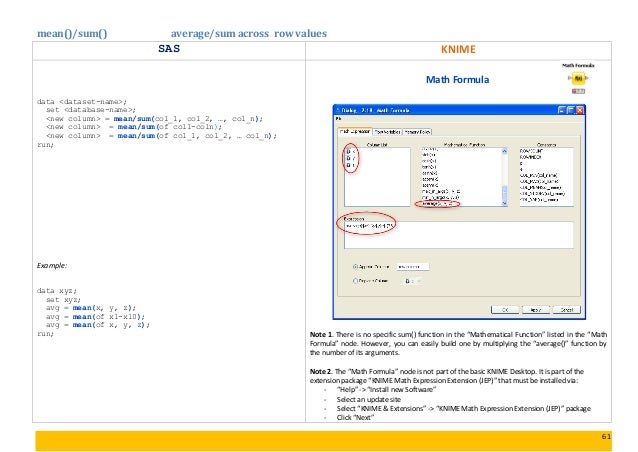Click the new column name field

tap(413, 267)
